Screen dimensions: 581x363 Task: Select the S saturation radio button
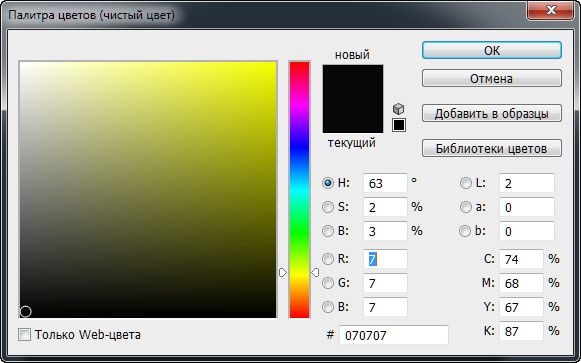point(328,207)
